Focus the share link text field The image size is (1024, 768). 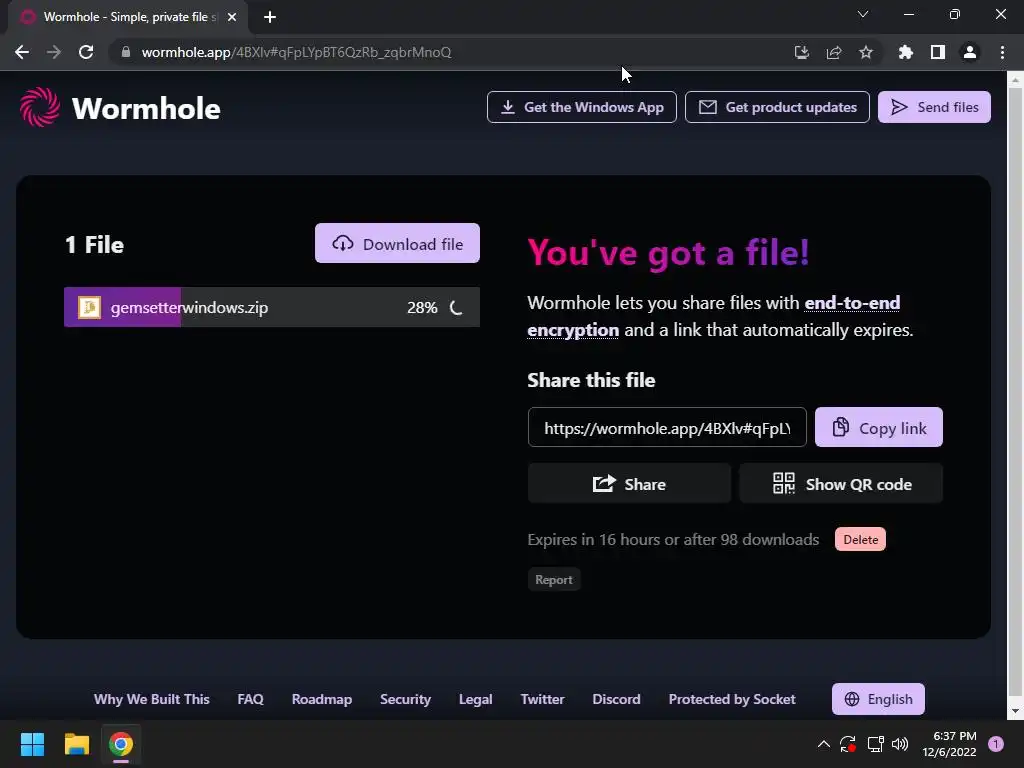pos(667,428)
